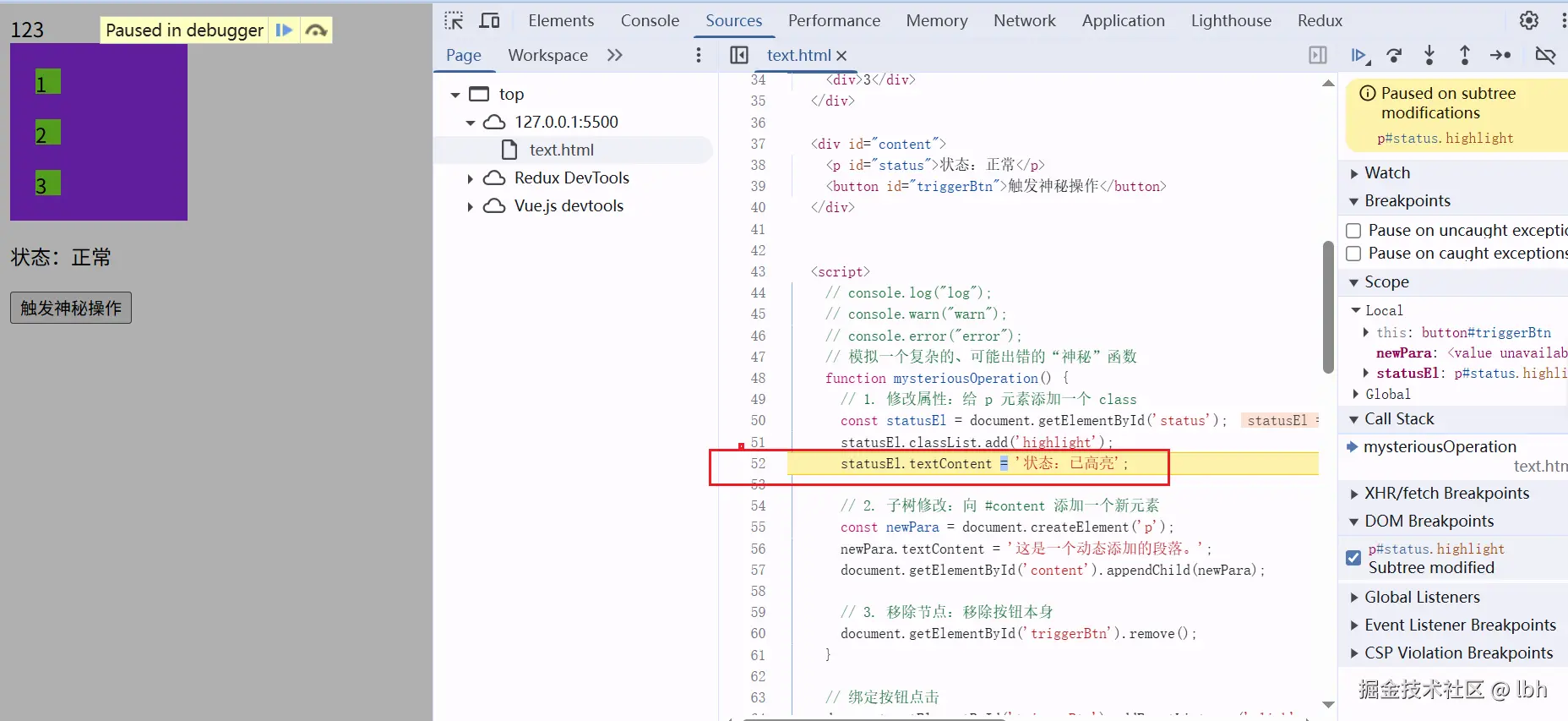Expand the Redux DevTools node
1568x721 pixels.
pos(471,178)
